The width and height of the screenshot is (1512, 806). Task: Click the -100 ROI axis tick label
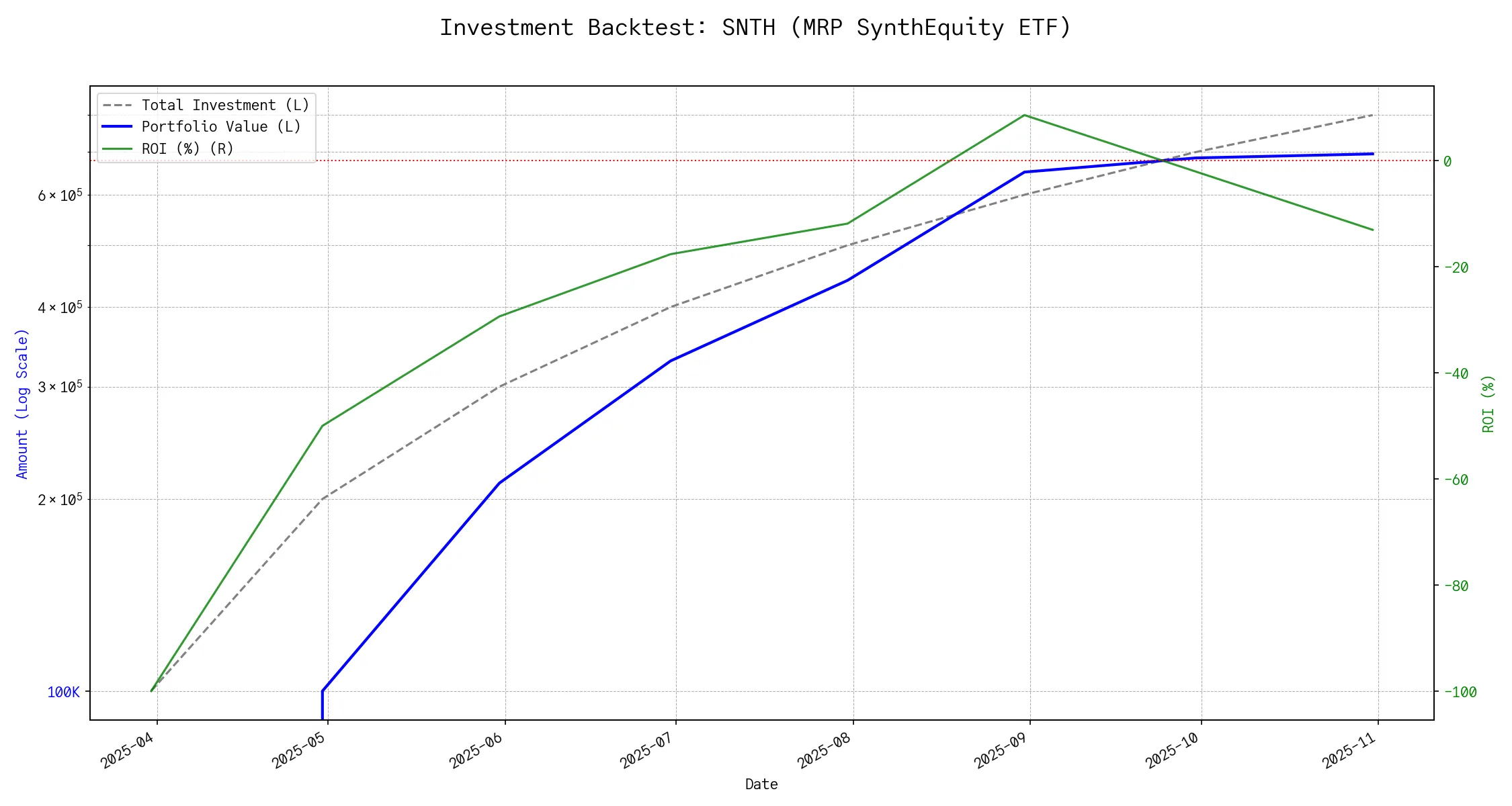(x=1460, y=692)
